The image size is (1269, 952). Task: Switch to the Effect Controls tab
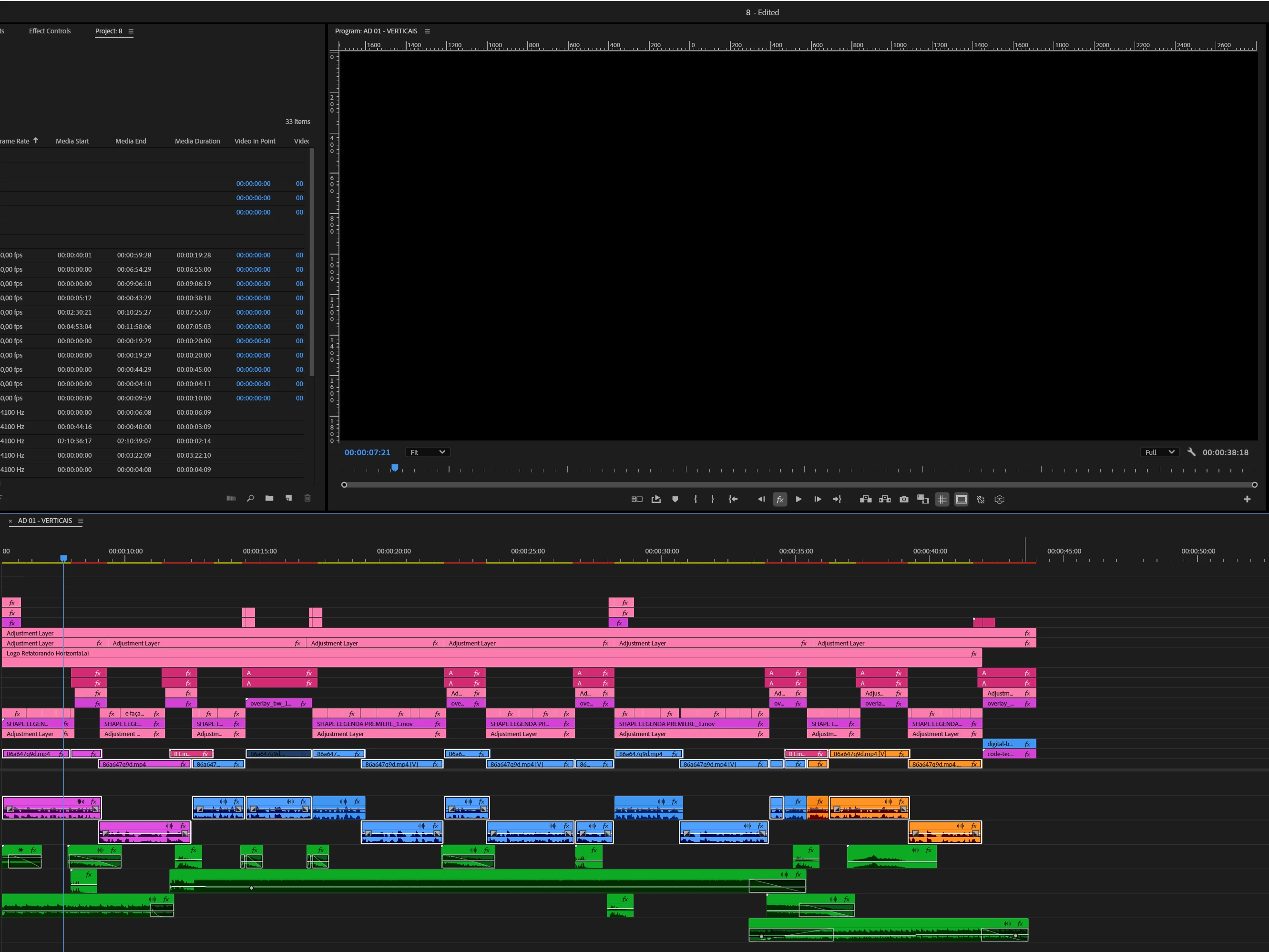click(50, 31)
